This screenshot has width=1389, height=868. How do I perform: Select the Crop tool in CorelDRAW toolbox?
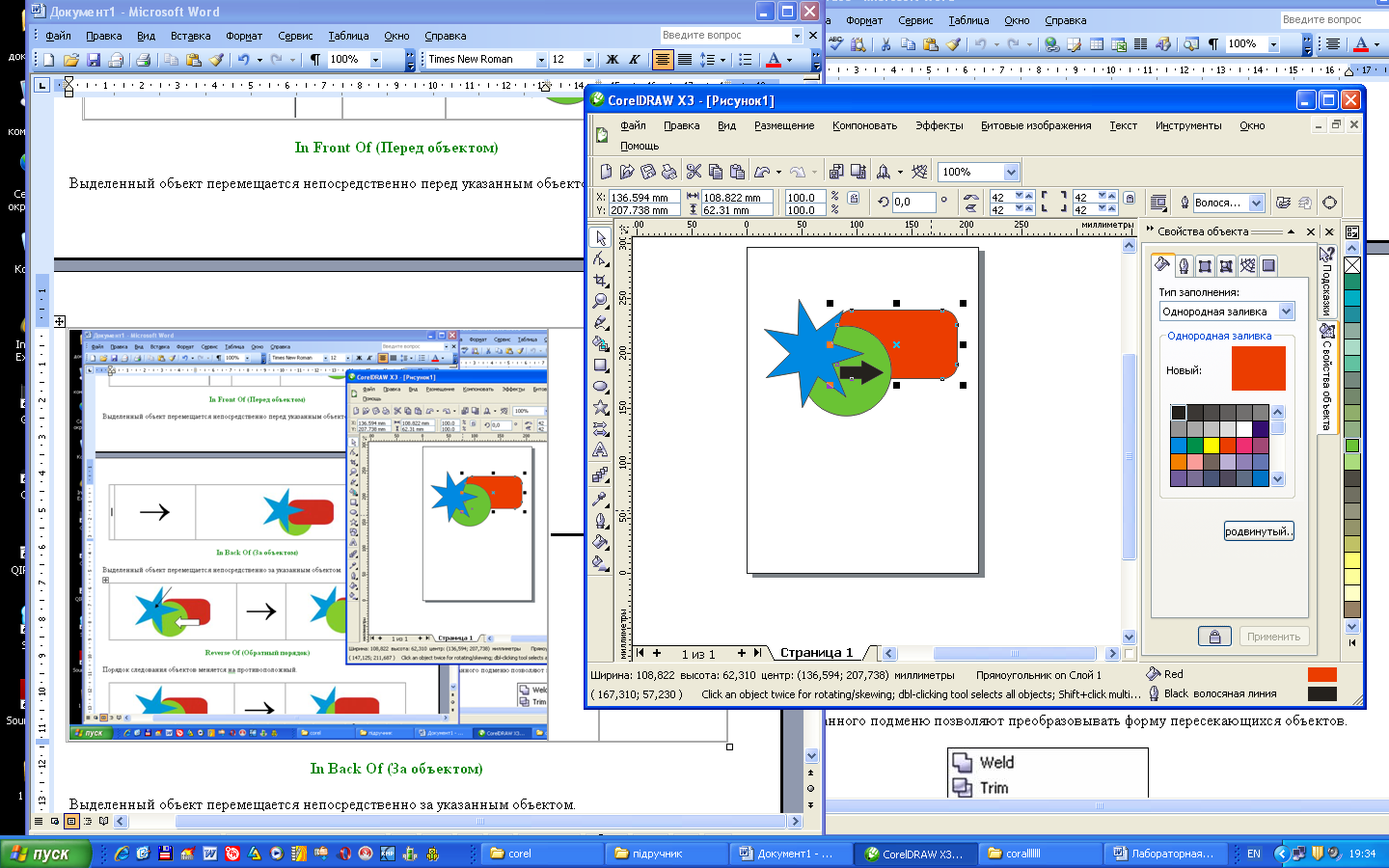[600, 281]
